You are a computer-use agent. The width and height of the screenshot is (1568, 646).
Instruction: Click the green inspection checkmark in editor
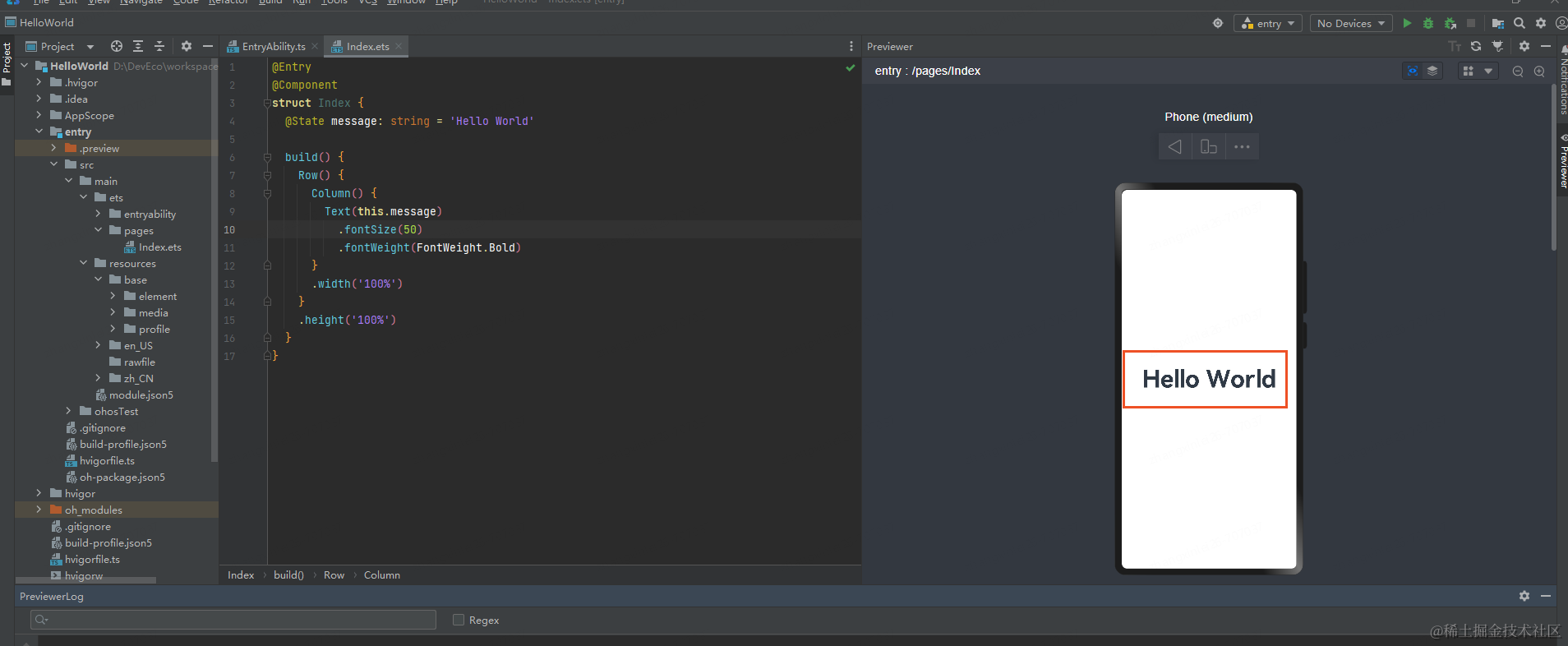coord(851,67)
